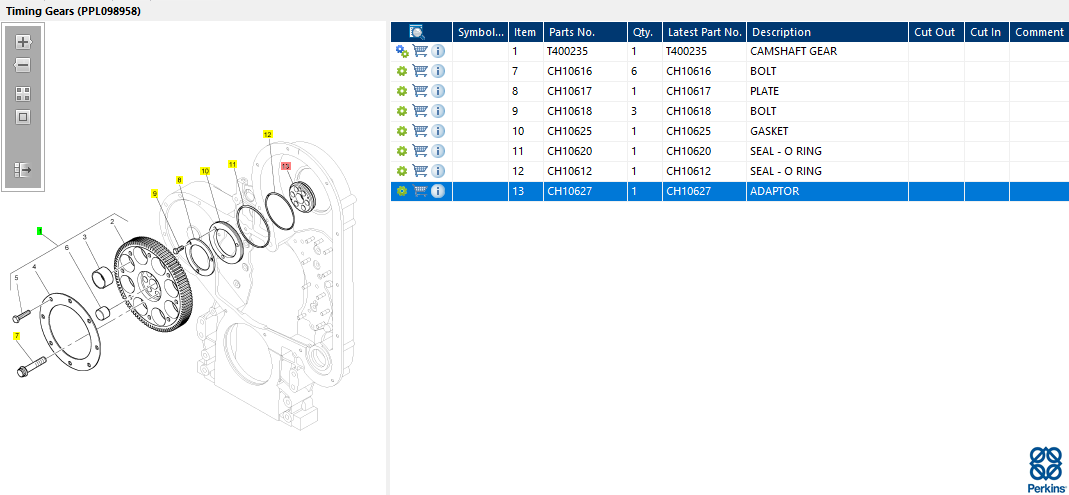Add O ring CH10620 to the cart
Image resolution: width=1069 pixels, height=495 pixels.
point(420,151)
